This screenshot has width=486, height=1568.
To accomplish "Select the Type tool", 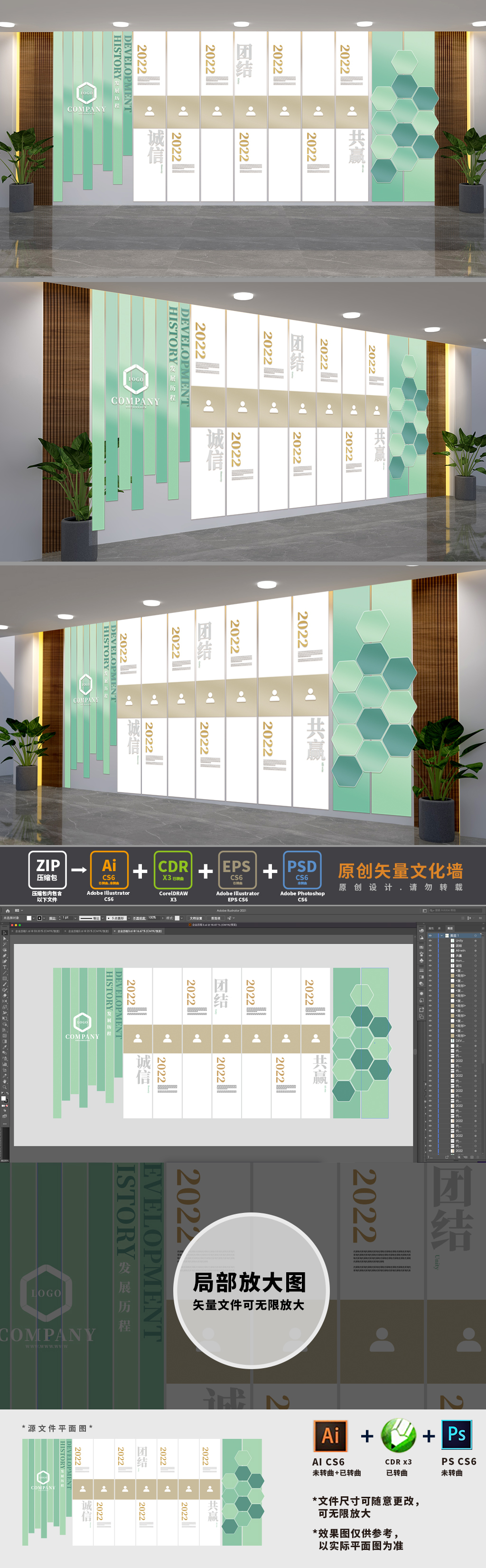I will (5, 967).
